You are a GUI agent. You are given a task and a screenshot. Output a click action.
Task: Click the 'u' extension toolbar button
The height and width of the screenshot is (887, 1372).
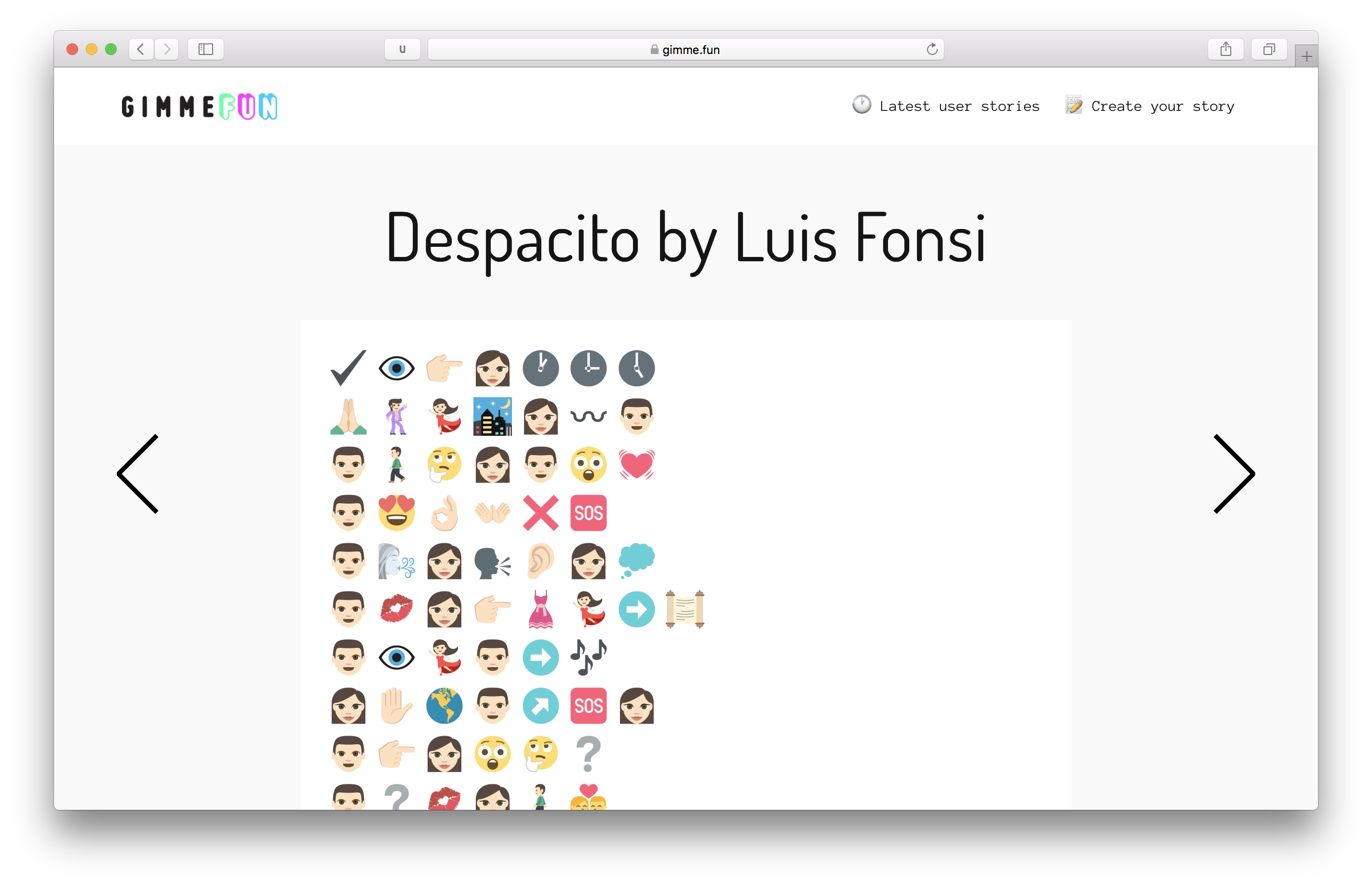point(402,50)
